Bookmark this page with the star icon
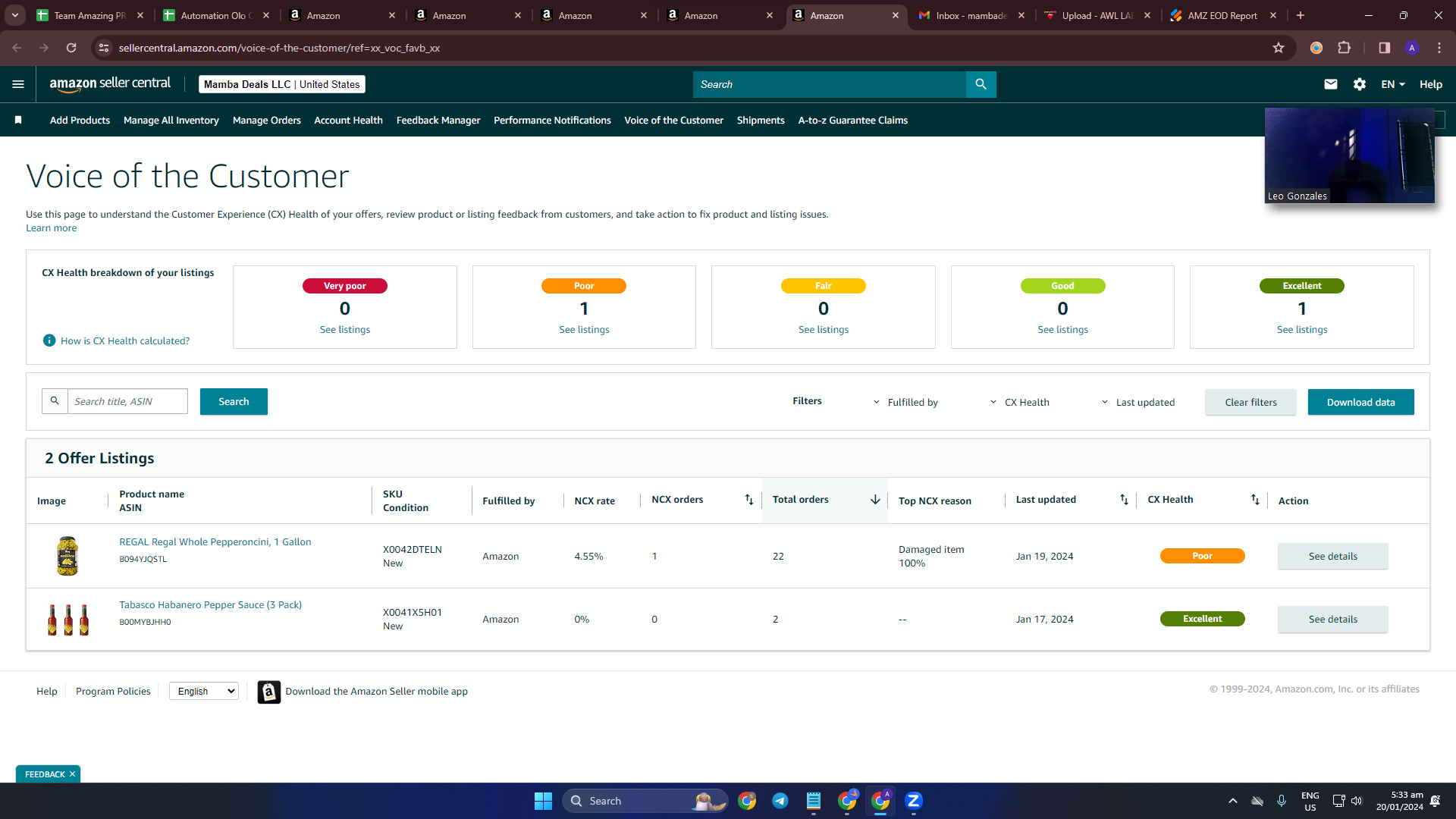Image resolution: width=1456 pixels, height=819 pixels. coord(1279,48)
